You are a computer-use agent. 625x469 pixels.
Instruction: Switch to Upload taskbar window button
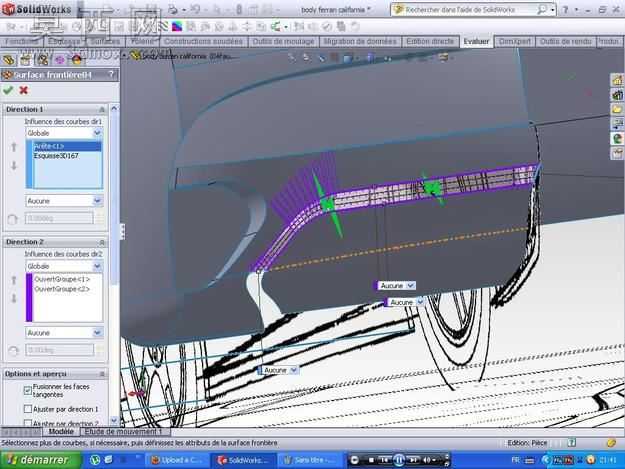coord(177,460)
